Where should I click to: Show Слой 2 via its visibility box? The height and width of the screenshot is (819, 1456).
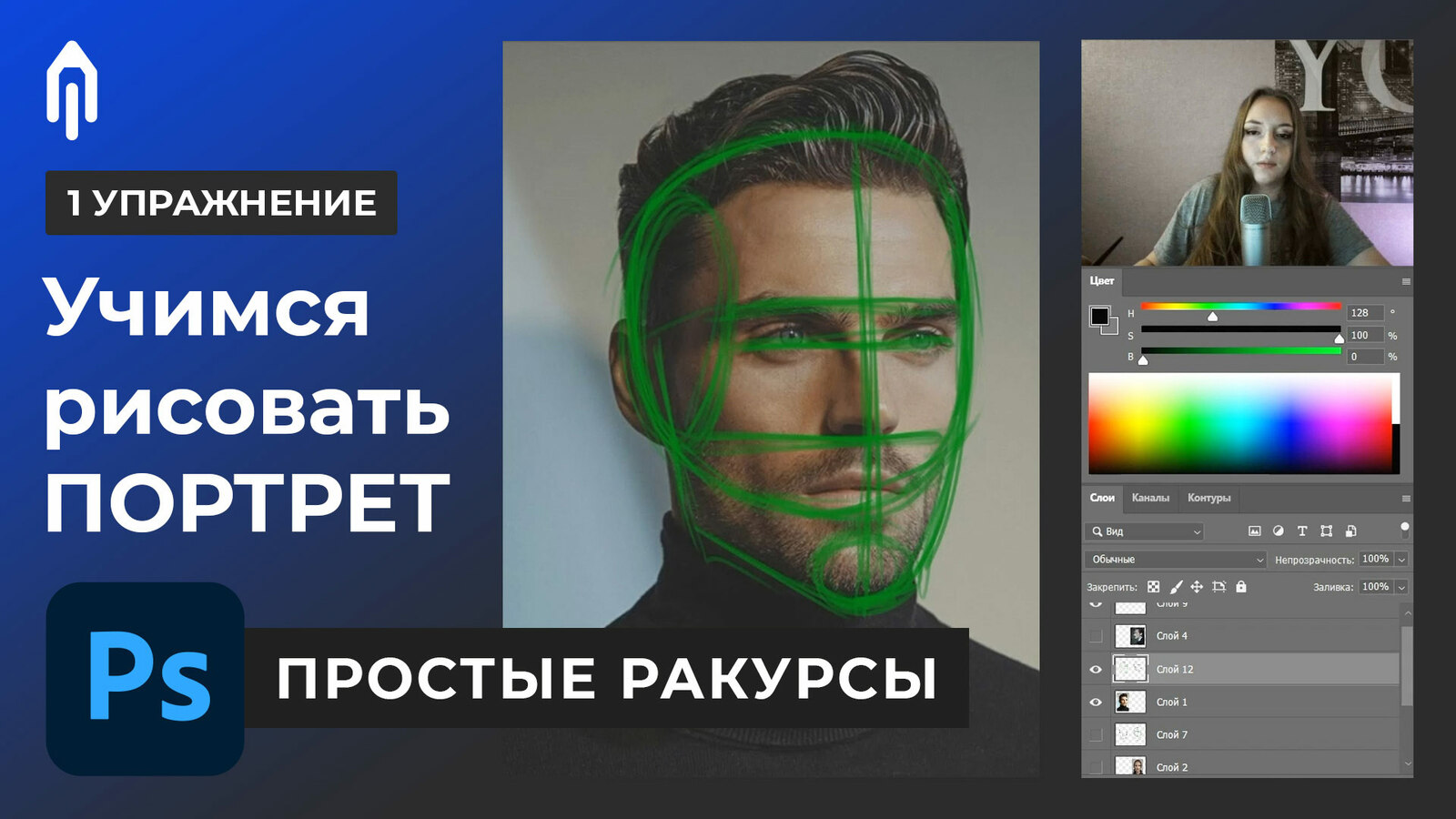click(1096, 767)
